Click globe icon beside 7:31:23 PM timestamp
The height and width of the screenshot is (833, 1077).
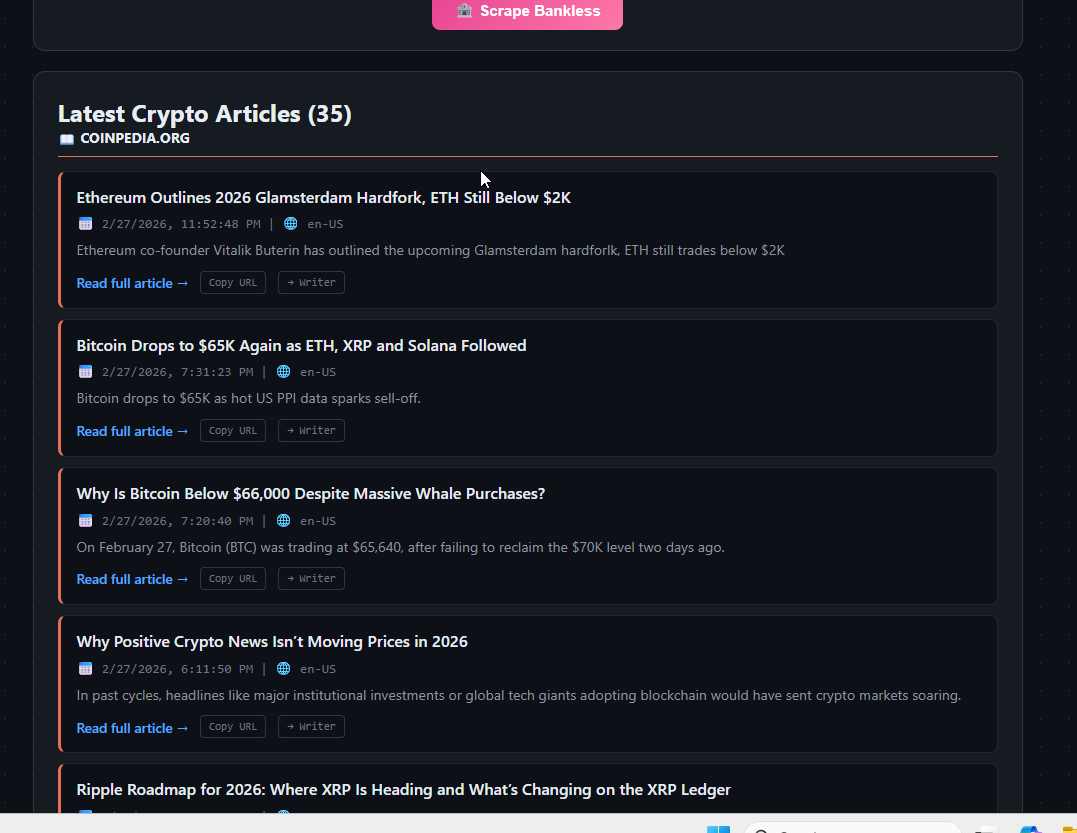pyautogui.click(x=284, y=372)
